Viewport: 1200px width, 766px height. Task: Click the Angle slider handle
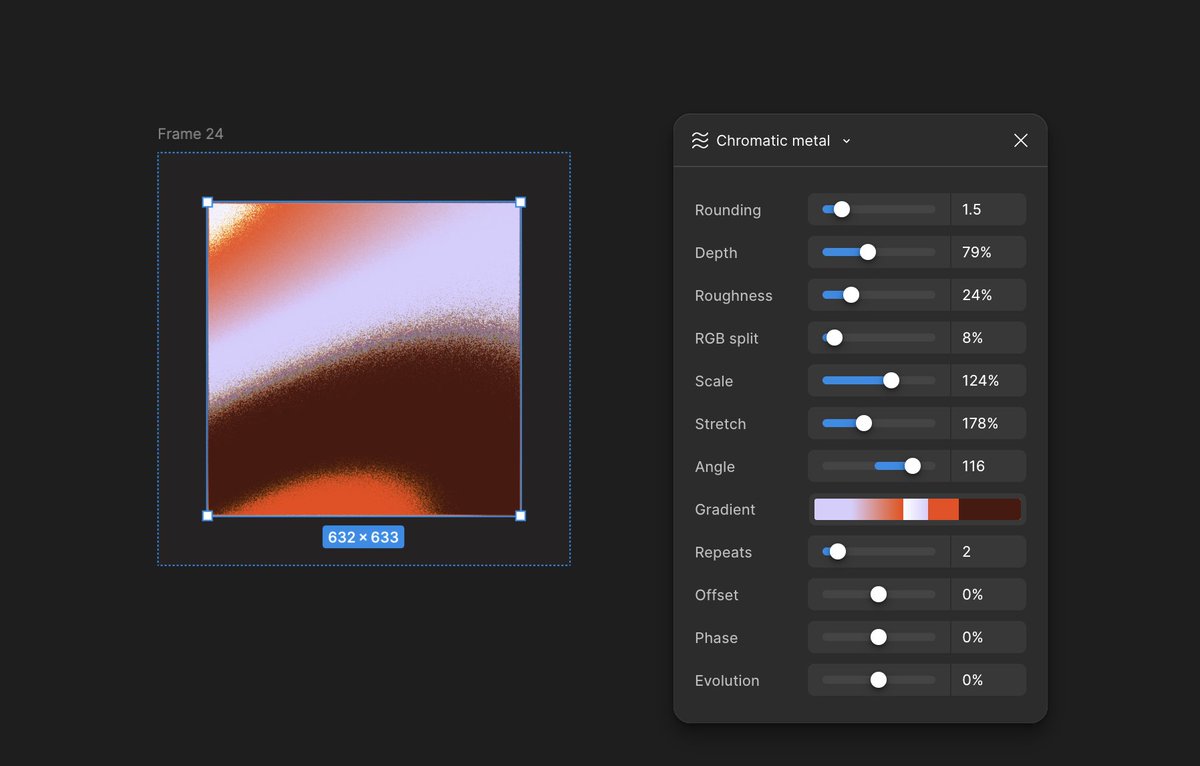click(912, 466)
